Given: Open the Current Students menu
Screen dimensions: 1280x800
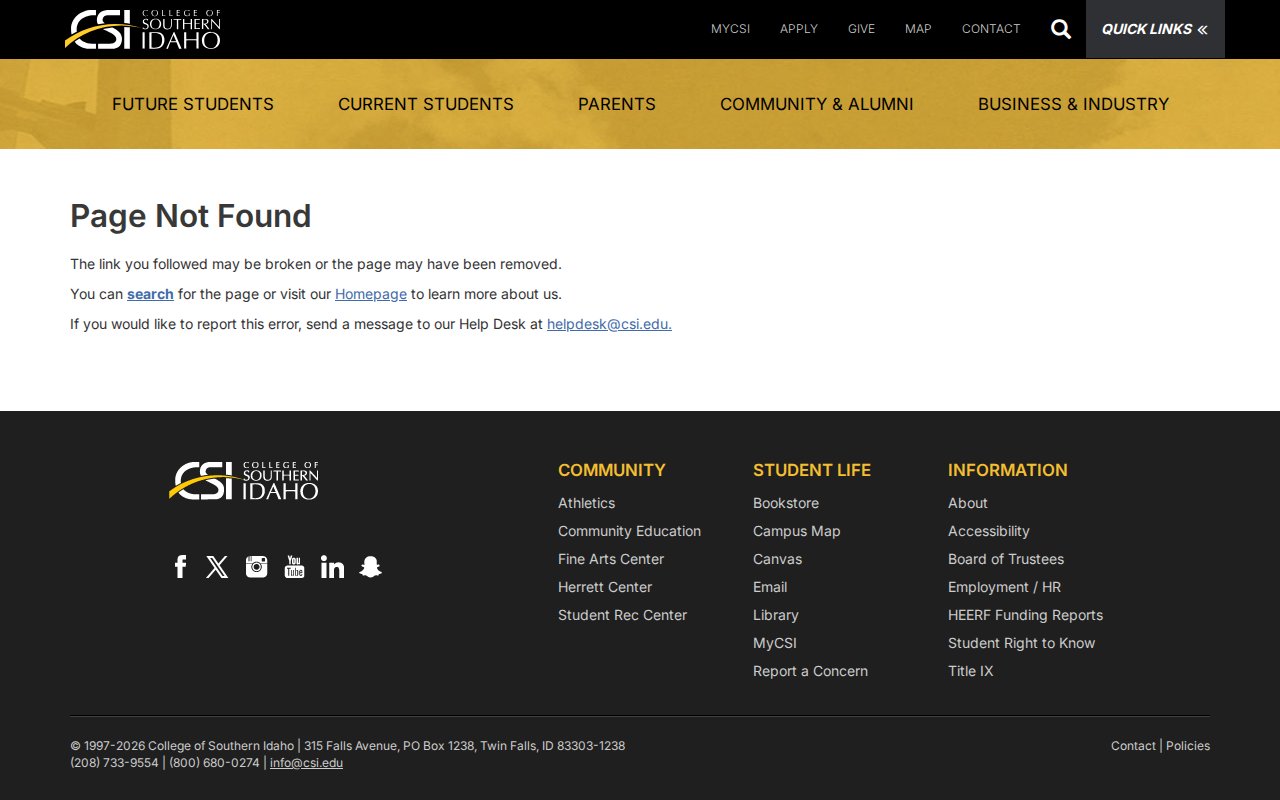Looking at the screenshot, I should click(x=426, y=104).
